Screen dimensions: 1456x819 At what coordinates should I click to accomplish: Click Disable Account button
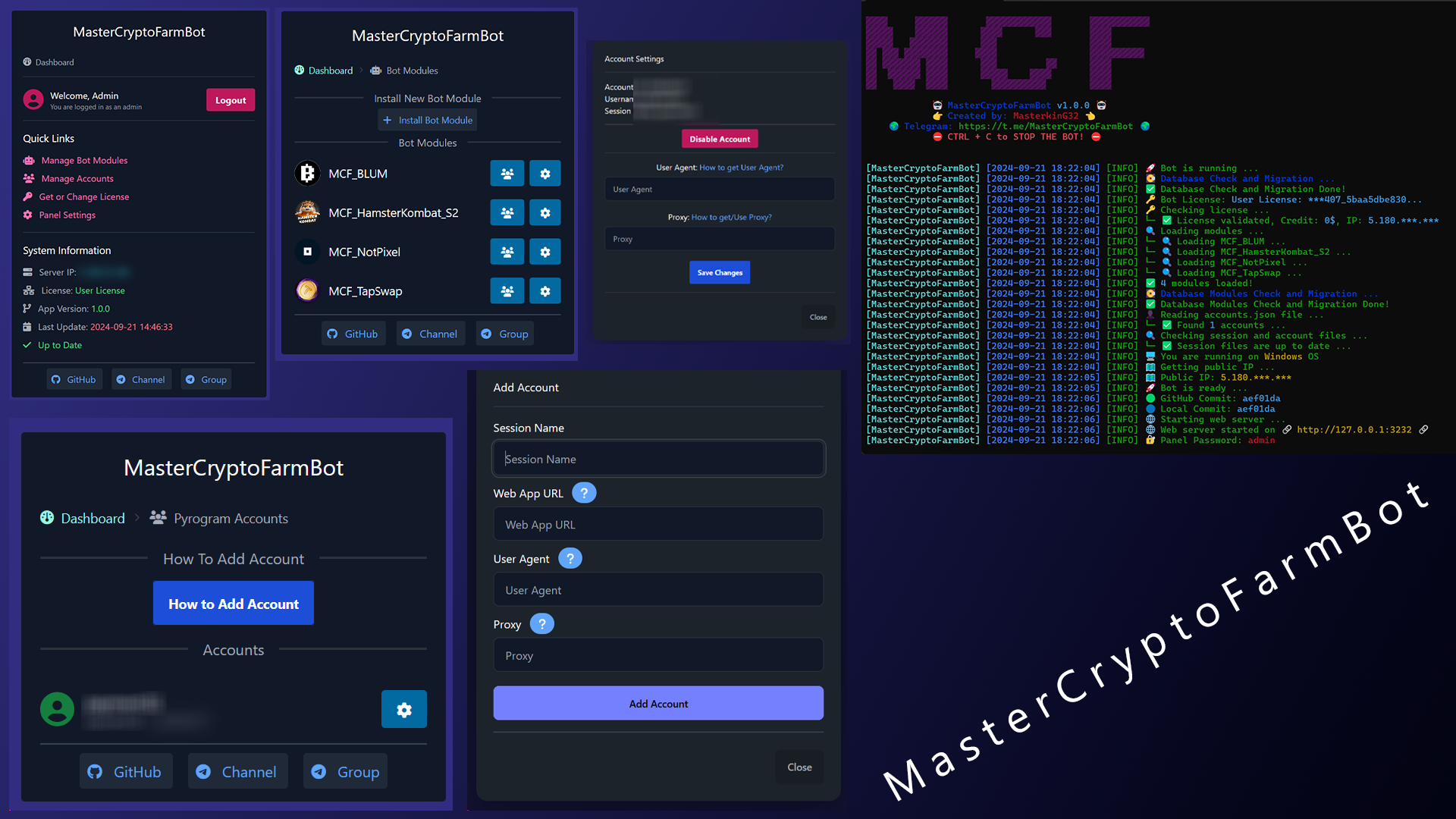click(719, 139)
